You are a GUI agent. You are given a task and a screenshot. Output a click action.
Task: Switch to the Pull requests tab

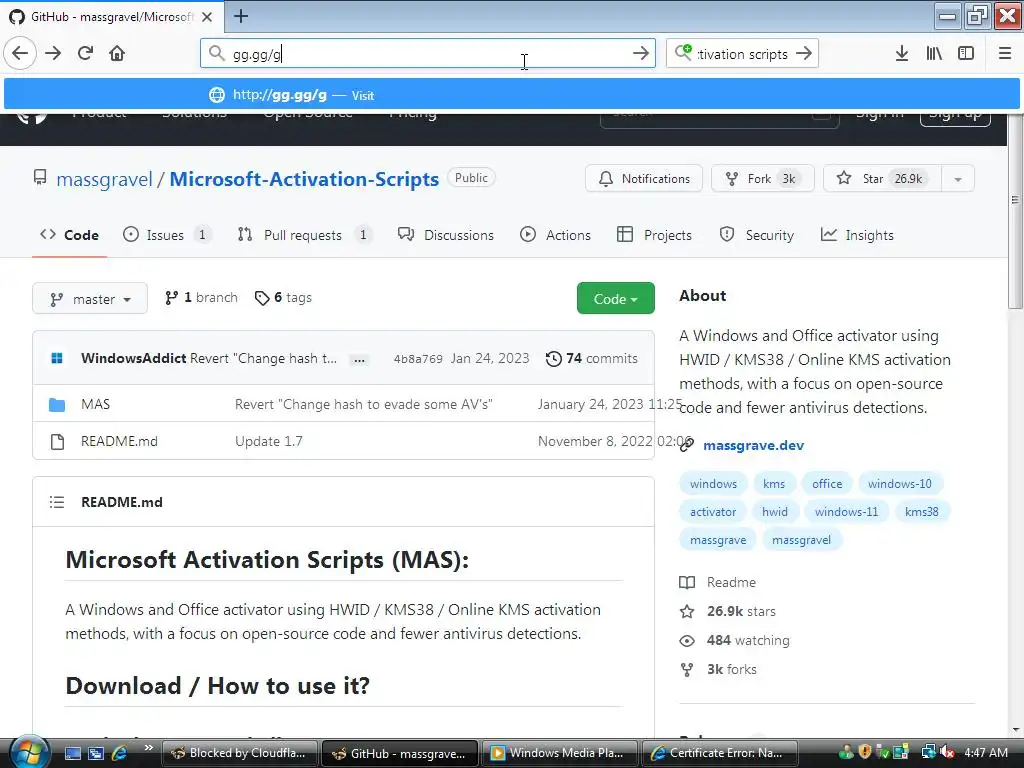pyautogui.click(x=304, y=235)
